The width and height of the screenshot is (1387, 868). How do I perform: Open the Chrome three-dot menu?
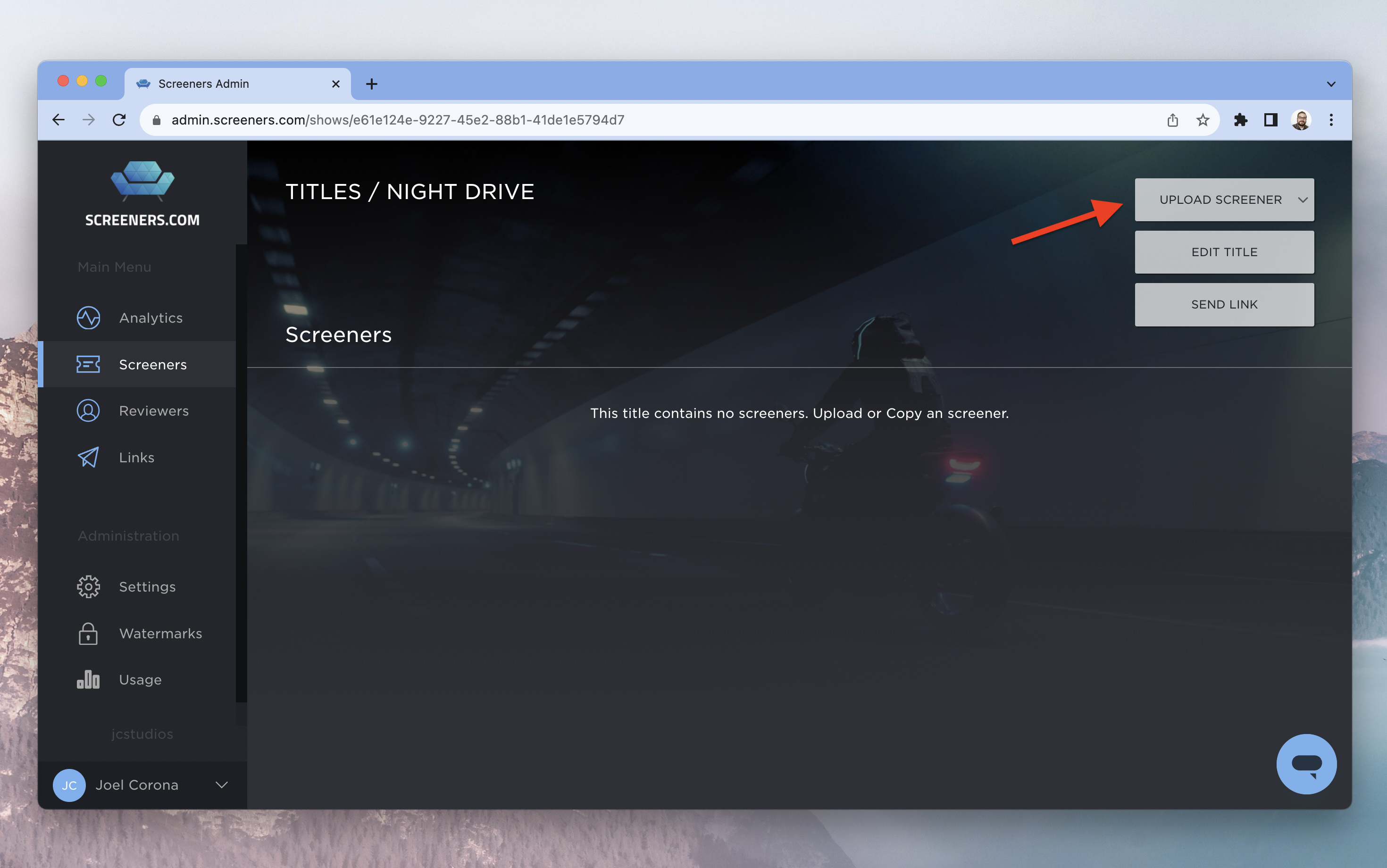(1331, 119)
